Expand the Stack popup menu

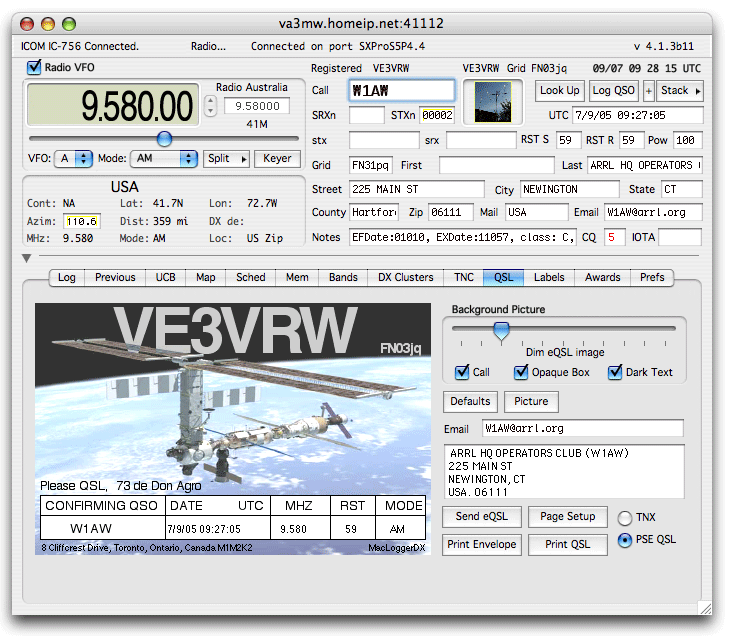[x=681, y=90]
